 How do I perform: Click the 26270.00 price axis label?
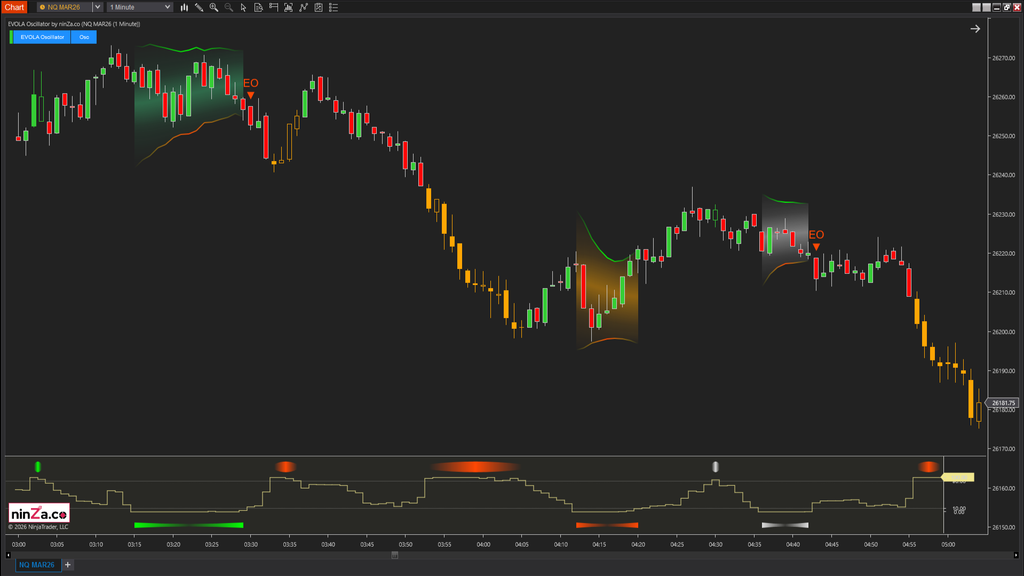click(1003, 58)
